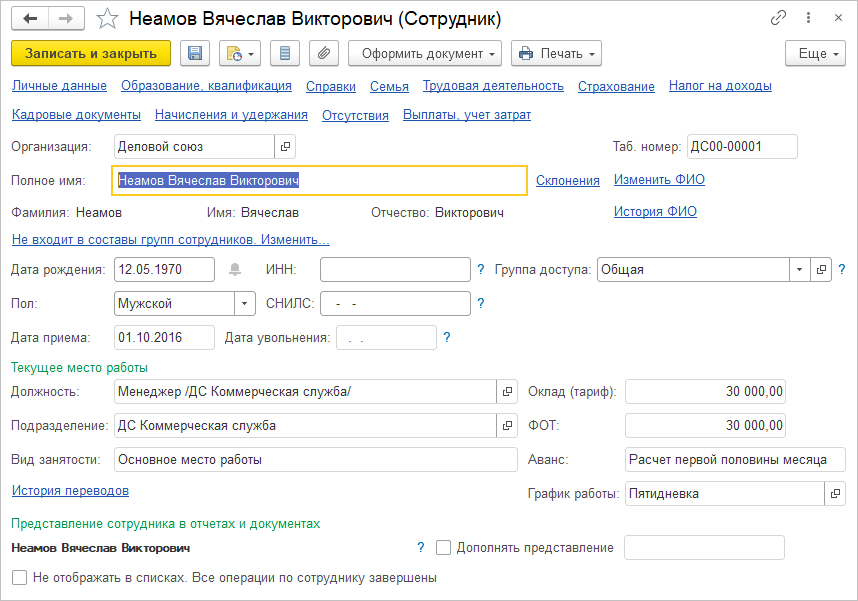Open the Личные данные link
Image resolution: width=858 pixels, height=601 pixels.
coord(59,86)
